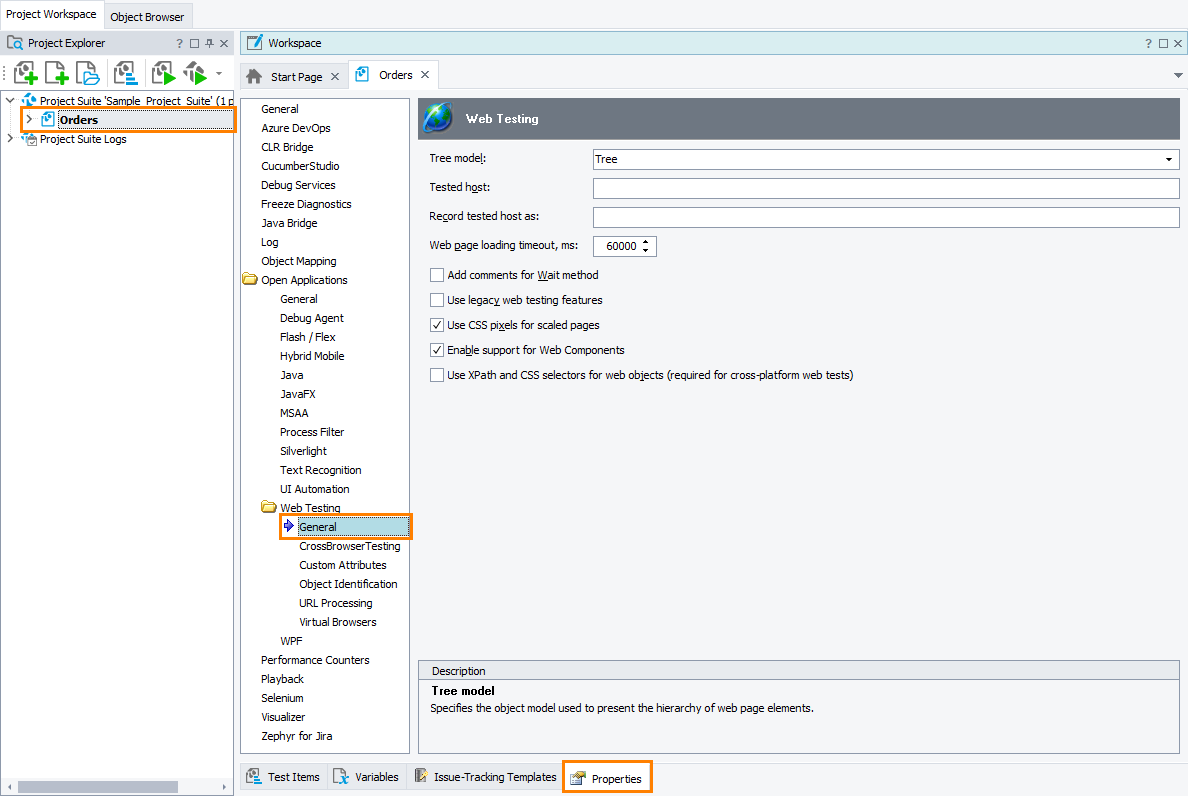Open the Tree model combo box

point(886,159)
